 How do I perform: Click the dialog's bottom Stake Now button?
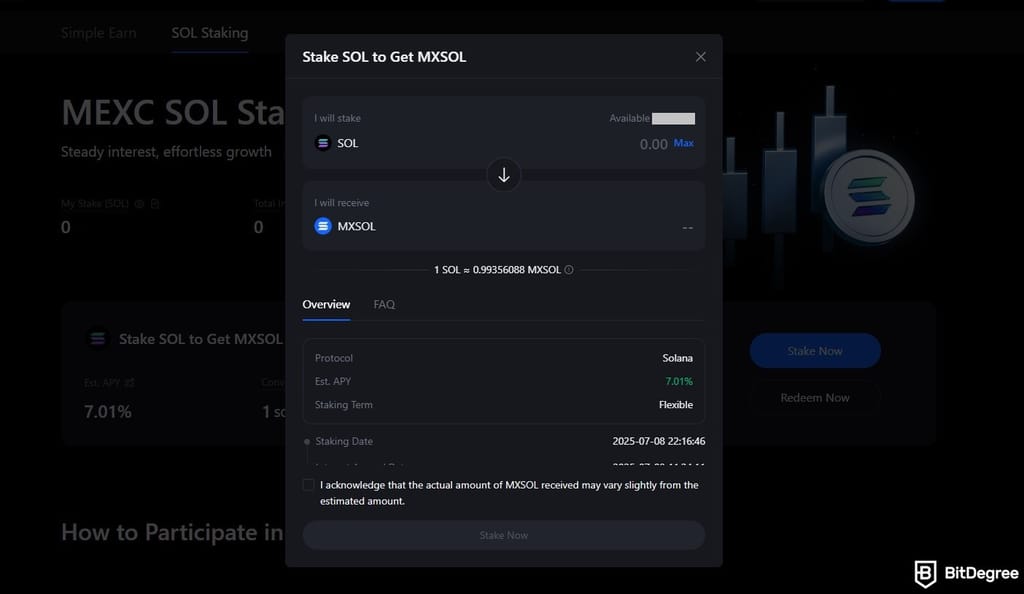click(x=504, y=535)
